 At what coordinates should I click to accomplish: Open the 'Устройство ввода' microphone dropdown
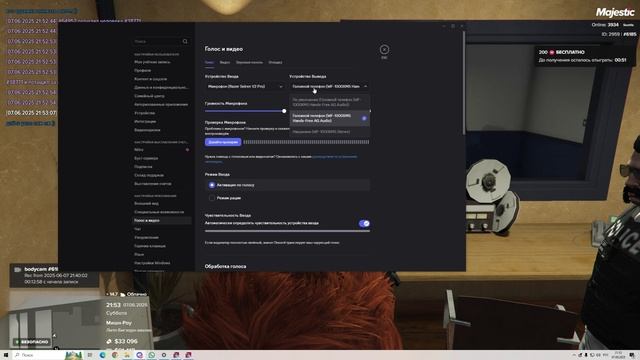pyautogui.click(x=245, y=87)
